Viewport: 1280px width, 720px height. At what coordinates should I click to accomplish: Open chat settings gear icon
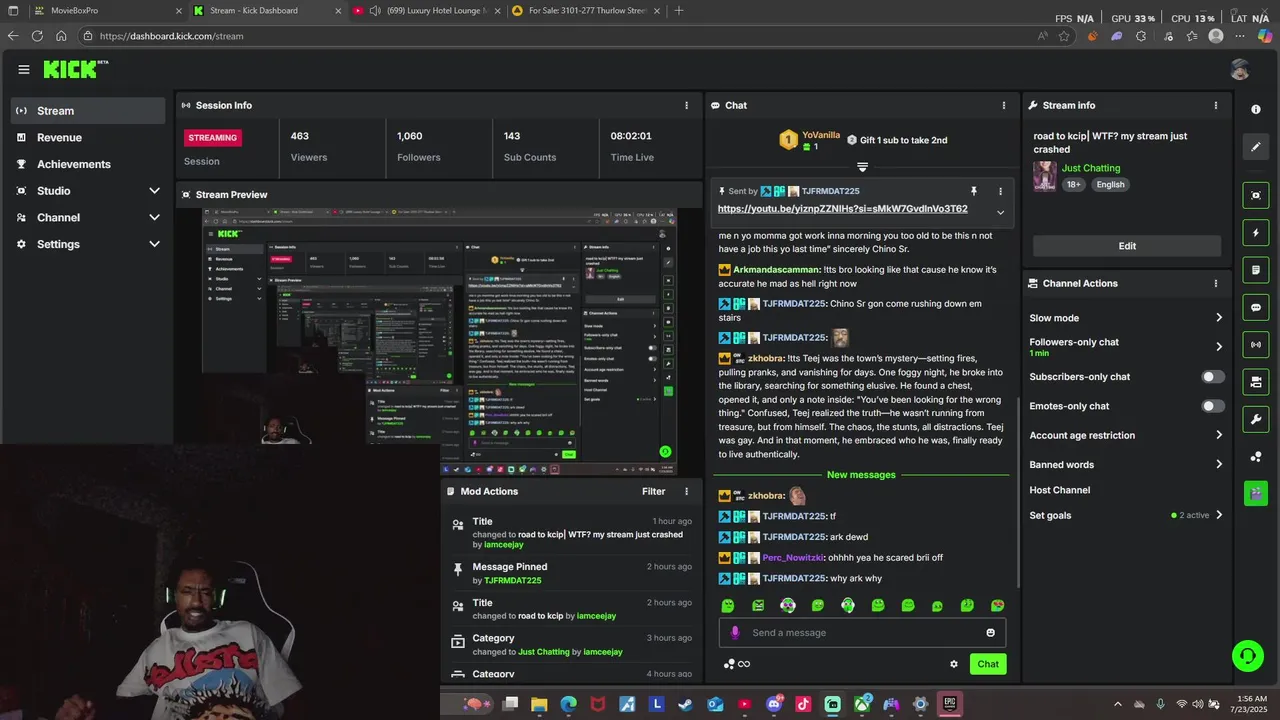(954, 664)
